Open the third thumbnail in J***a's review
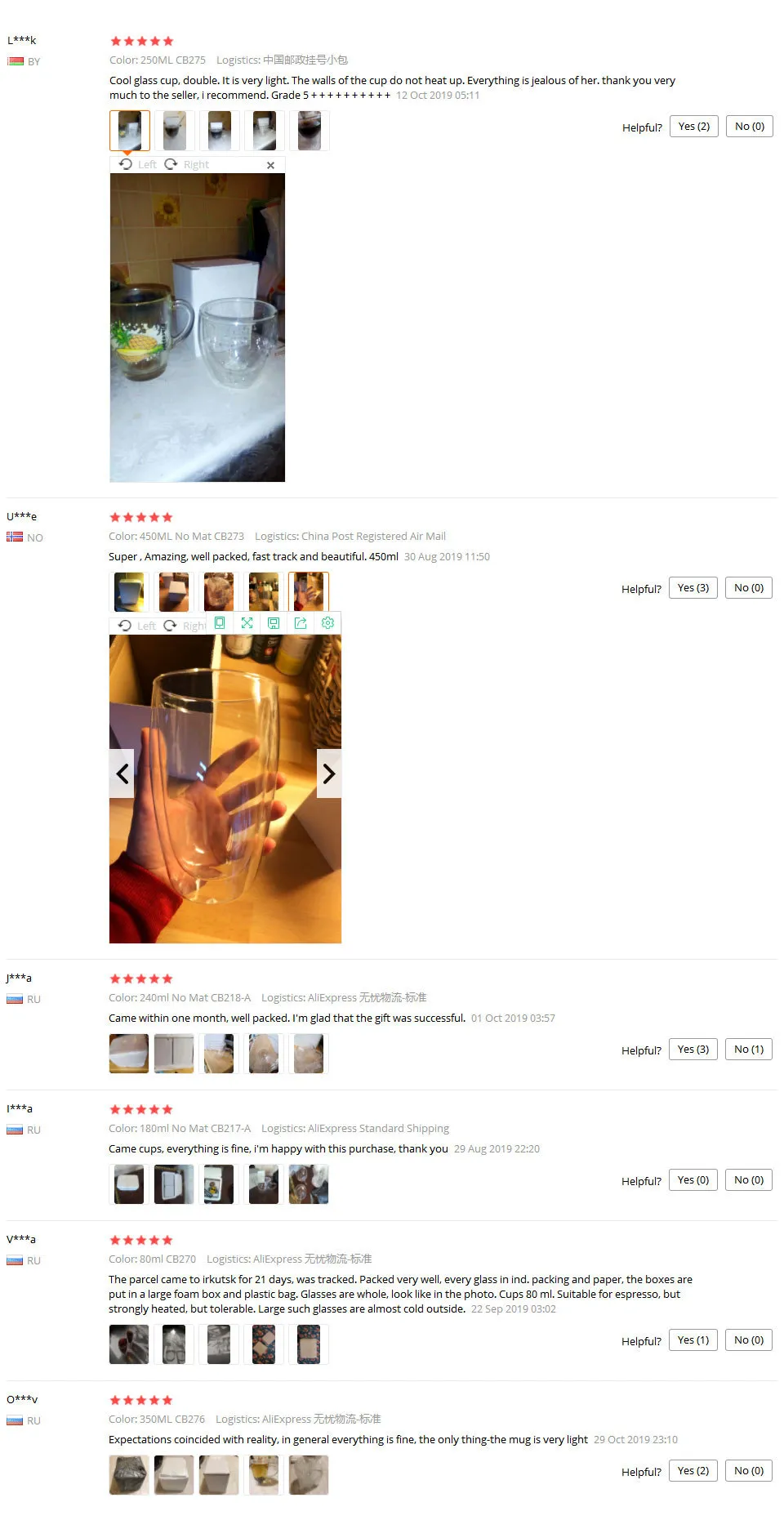 click(219, 1054)
